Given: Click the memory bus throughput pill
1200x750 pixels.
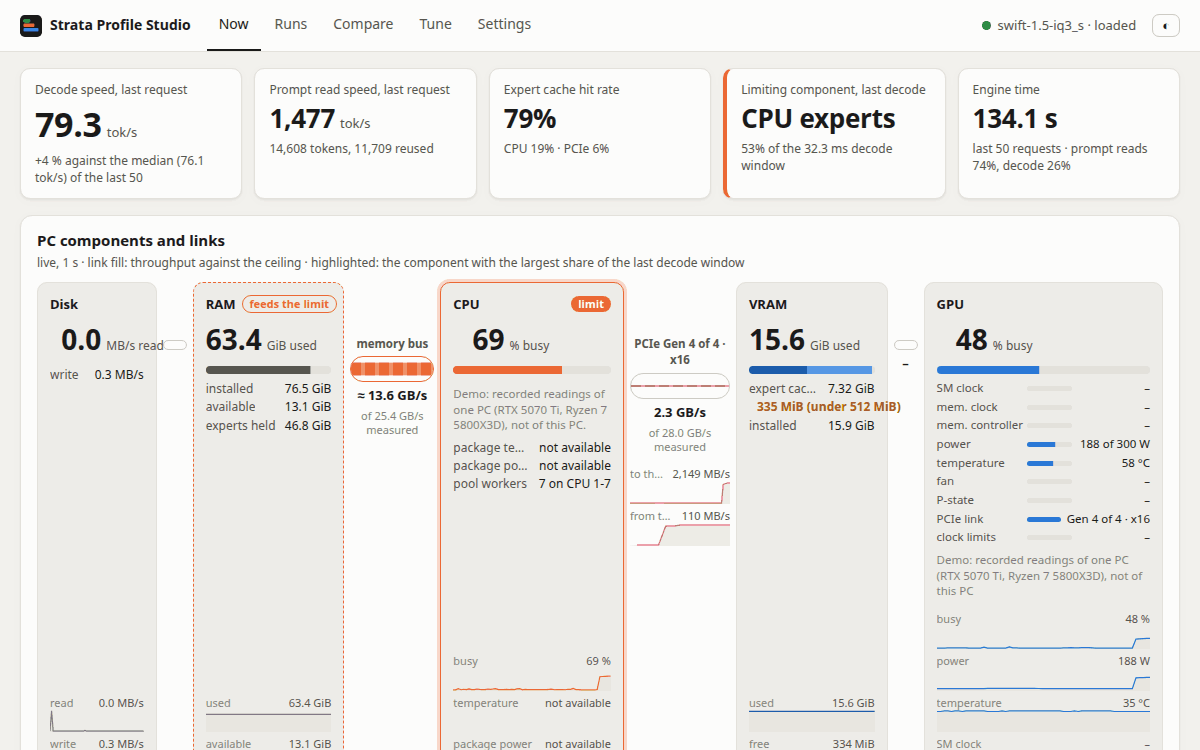Looking at the screenshot, I should 392,369.
